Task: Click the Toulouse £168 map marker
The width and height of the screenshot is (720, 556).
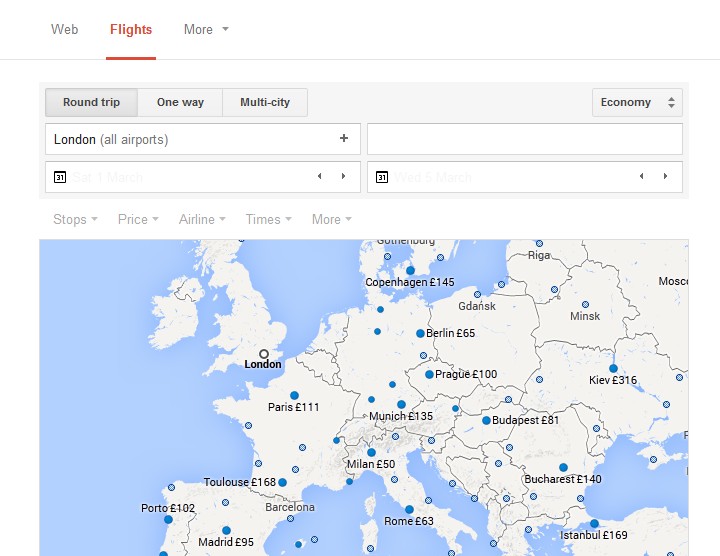Action: [282, 483]
